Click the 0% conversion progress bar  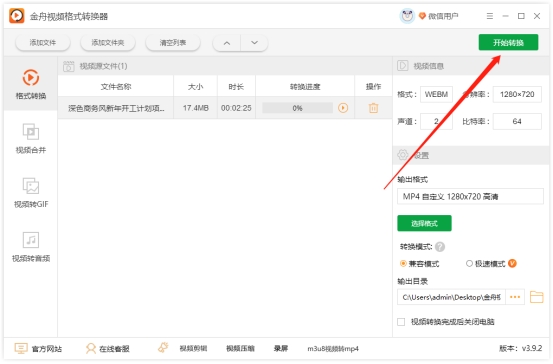coord(297,108)
